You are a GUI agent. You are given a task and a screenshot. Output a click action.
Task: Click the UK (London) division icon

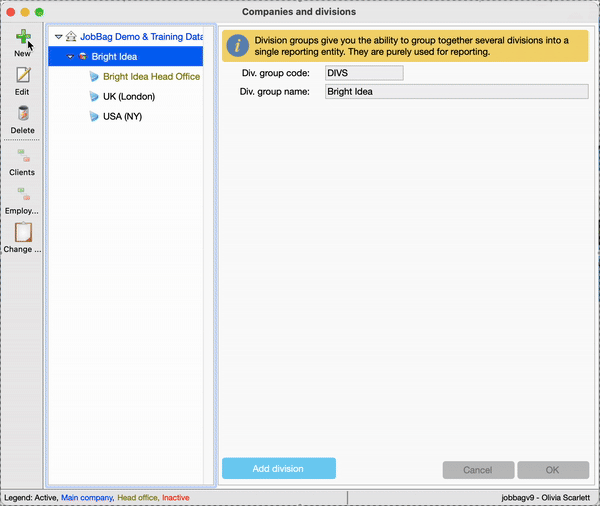pos(94,96)
